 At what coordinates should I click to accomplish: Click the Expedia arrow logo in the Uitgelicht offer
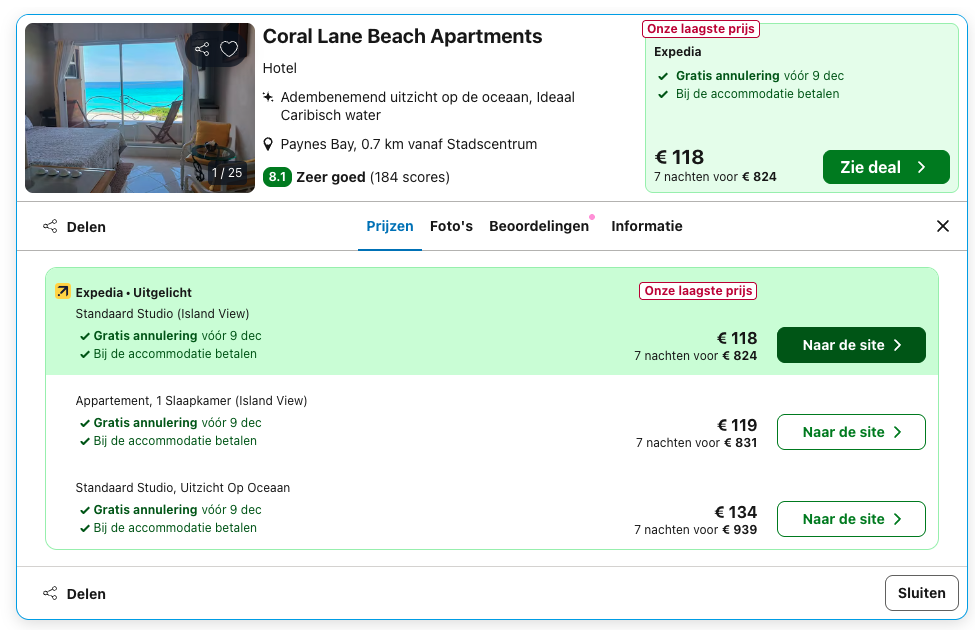click(62, 292)
